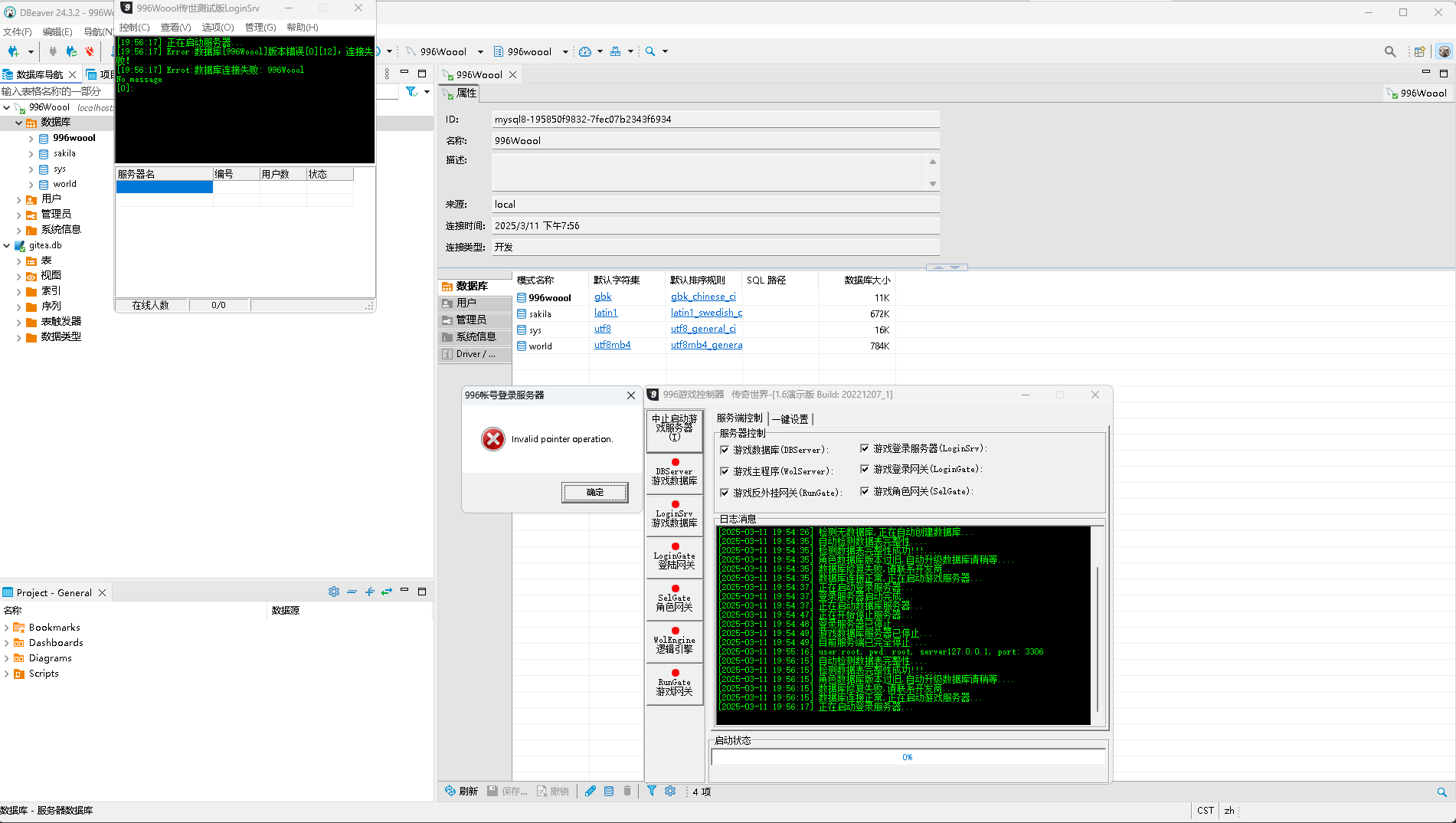1456x823 pixels.
Task: Click the trash delete icon in bottom toolbar
Action: point(627,791)
